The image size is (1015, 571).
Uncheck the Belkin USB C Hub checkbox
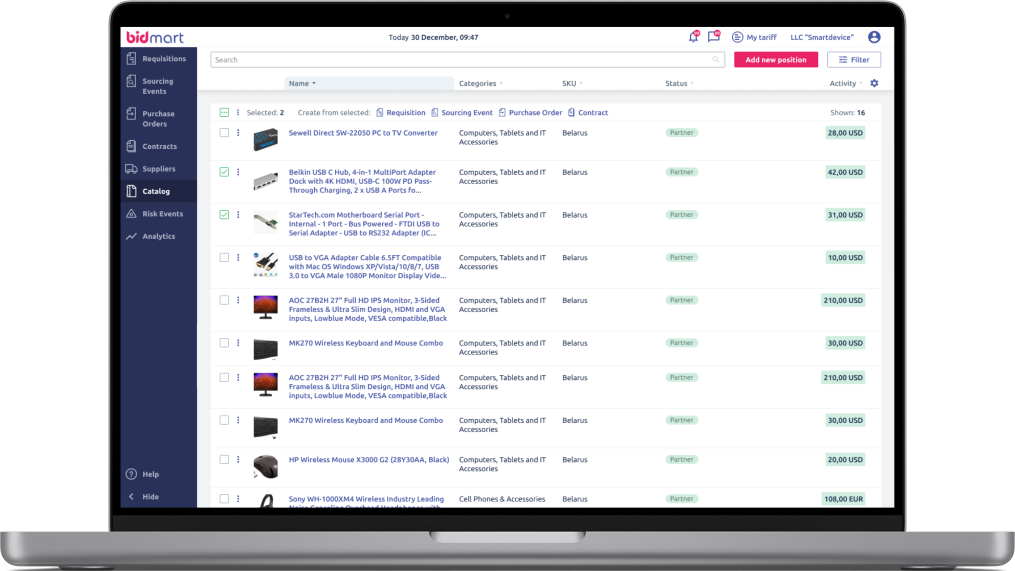pyautogui.click(x=224, y=172)
